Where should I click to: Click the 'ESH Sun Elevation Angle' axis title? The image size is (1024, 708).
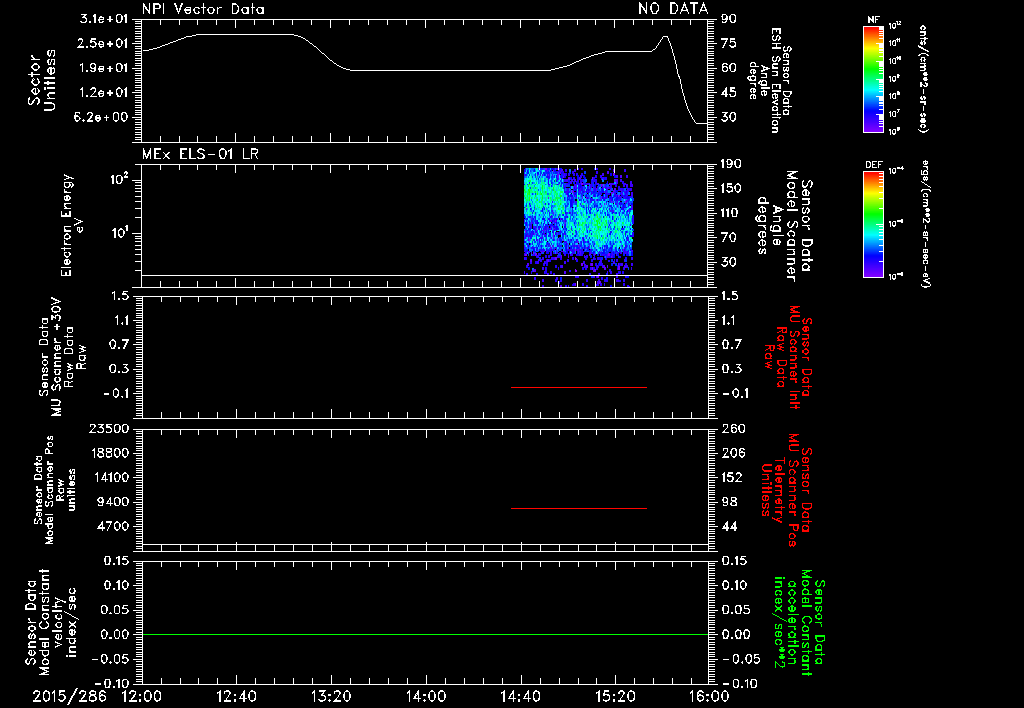point(769,80)
